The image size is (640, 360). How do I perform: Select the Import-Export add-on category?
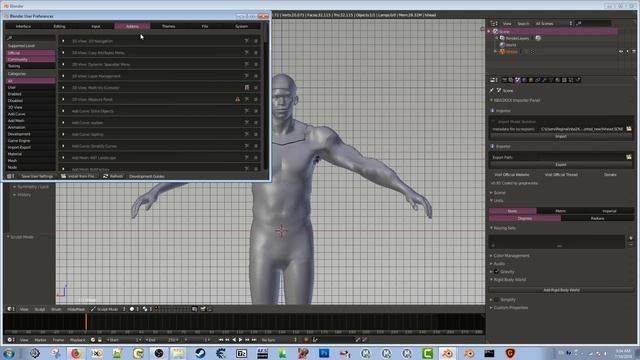[x=31, y=147]
